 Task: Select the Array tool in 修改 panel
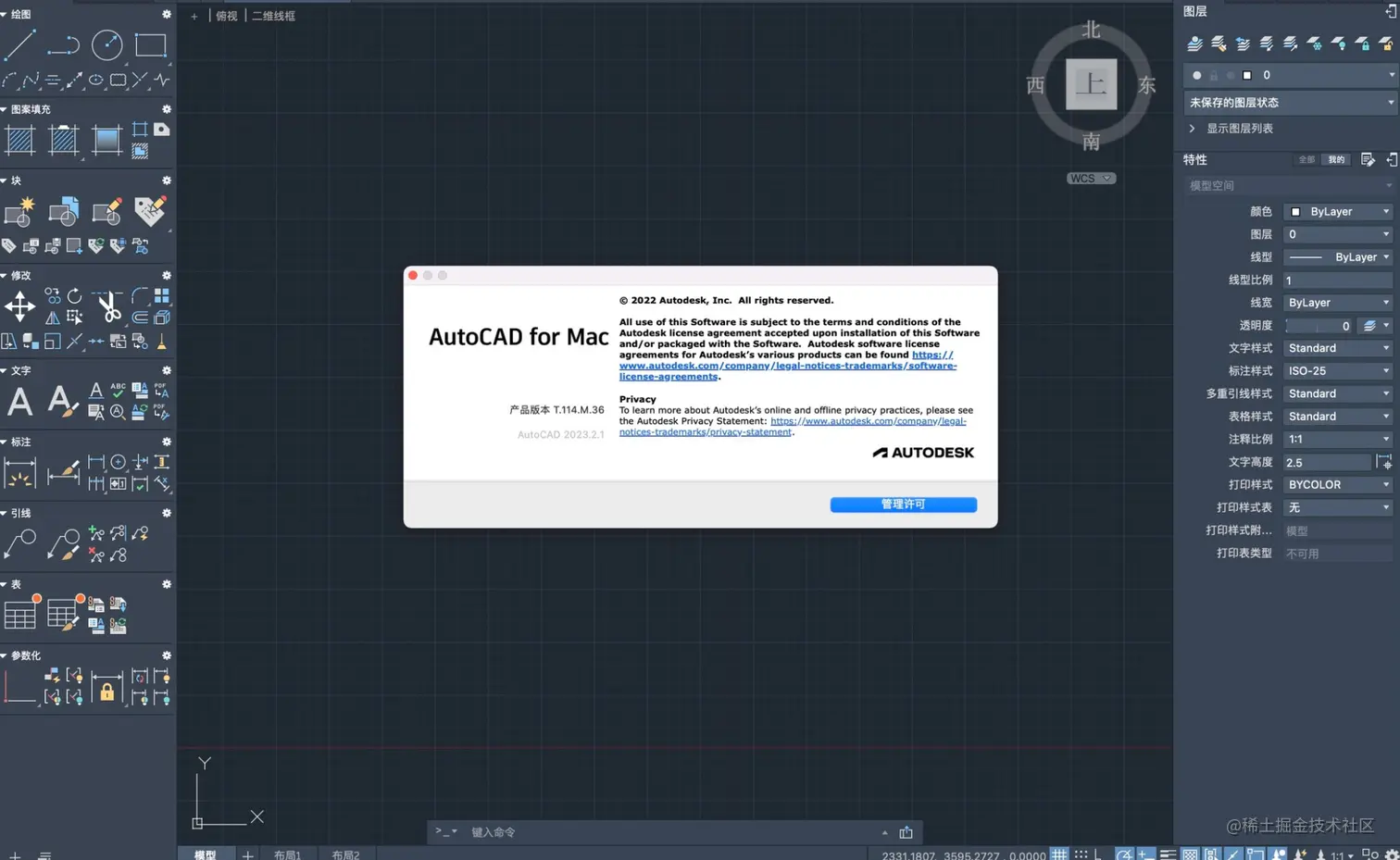pyautogui.click(x=162, y=296)
